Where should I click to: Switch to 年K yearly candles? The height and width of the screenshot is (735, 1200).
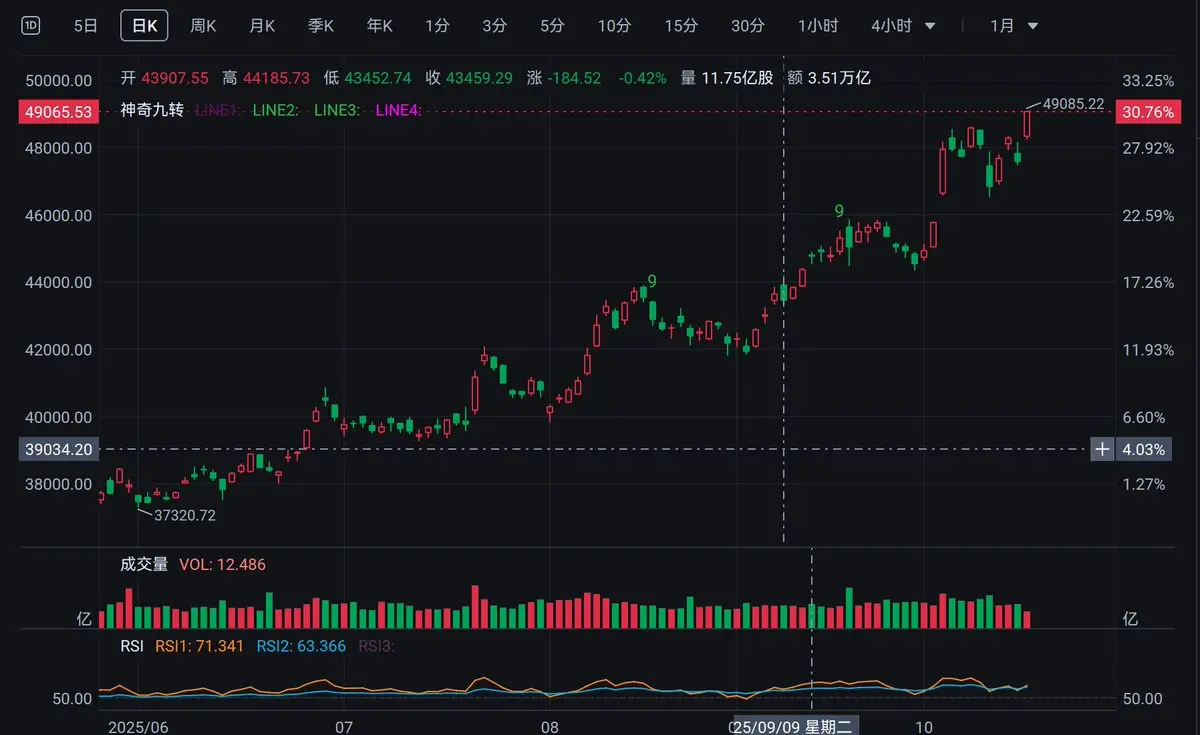(380, 26)
